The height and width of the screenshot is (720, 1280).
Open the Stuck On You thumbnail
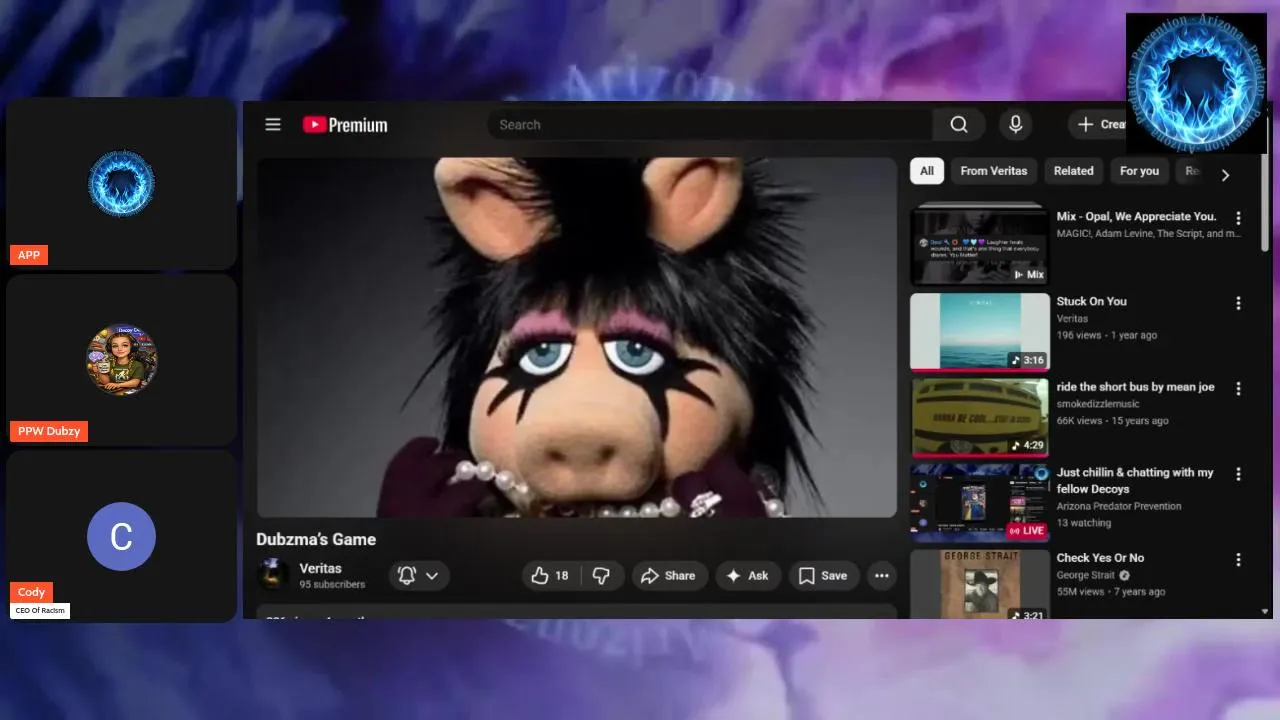980,332
